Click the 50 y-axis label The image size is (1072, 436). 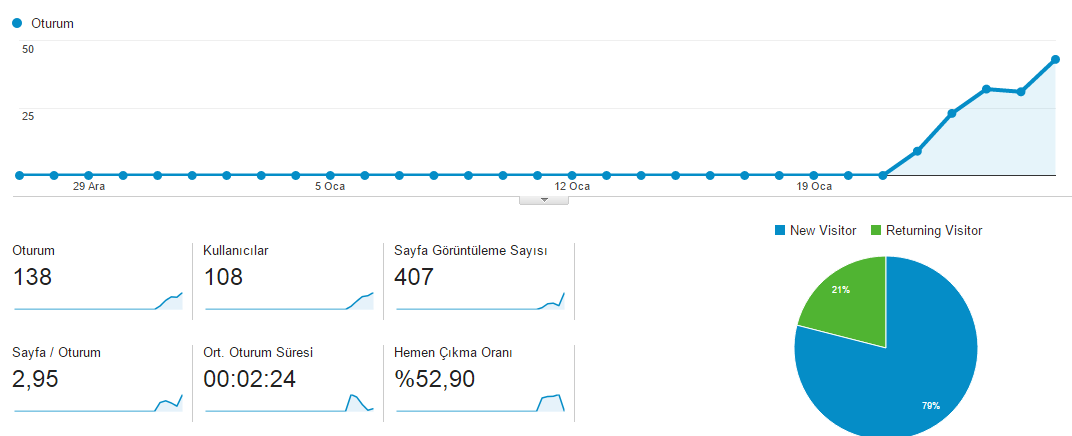pyautogui.click(x=28, y=49)
